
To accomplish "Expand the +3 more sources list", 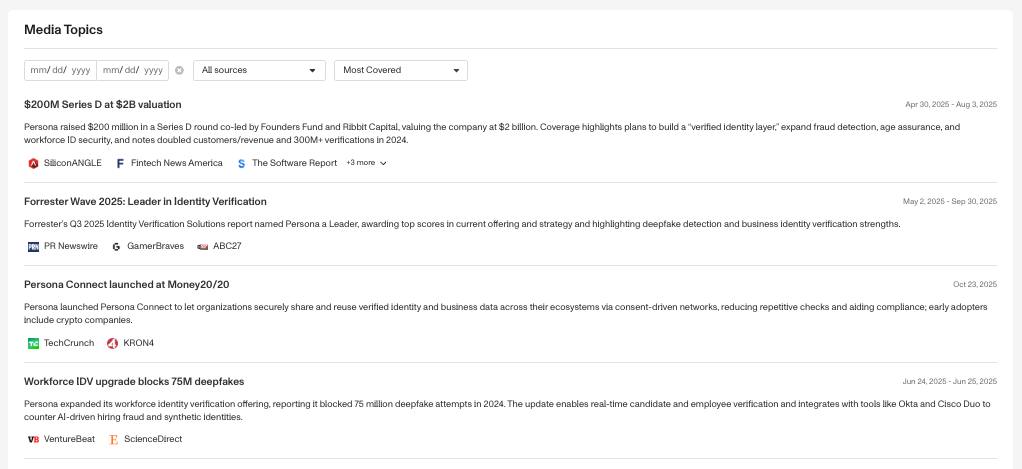I will [x=366, y=163].
